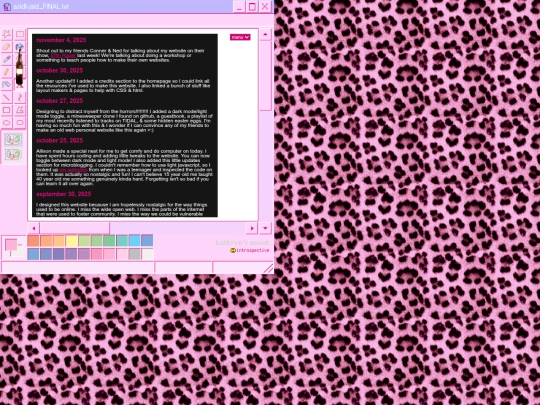Image resolution: width=540 pixels, height=405 pixels.
Task: Click the horizontal scrollbar thumb
Action: pos(75,228)
